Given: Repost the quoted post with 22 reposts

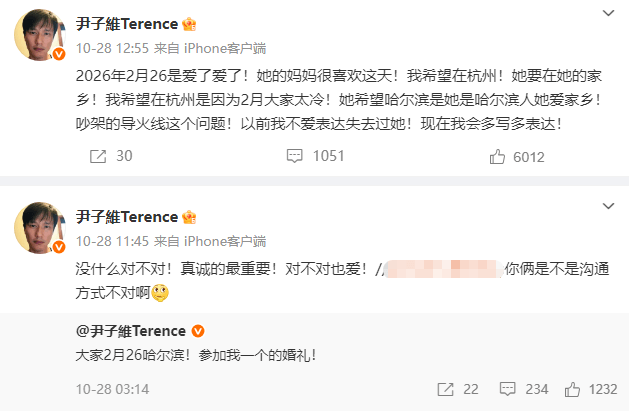Looking at the screenshot, I should point(445,389).
